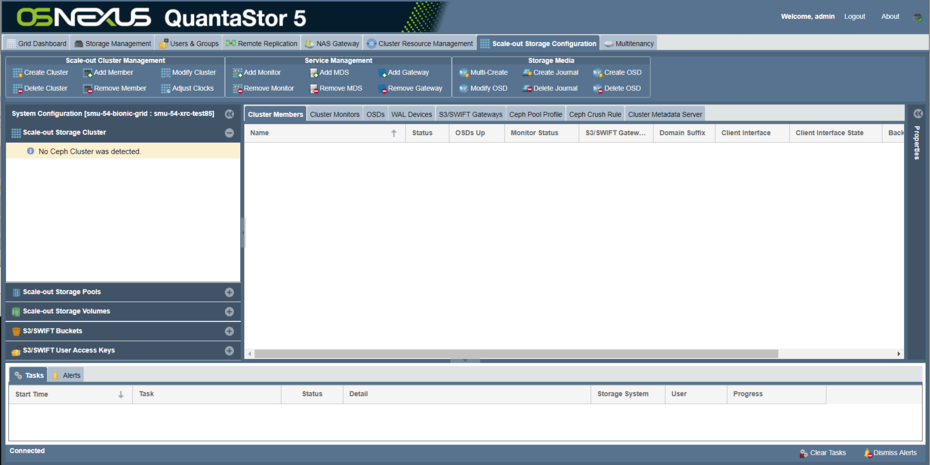Open the NAS Gateway tab
The width and height of the screenshot is (930, 465).
click(332, 43)
